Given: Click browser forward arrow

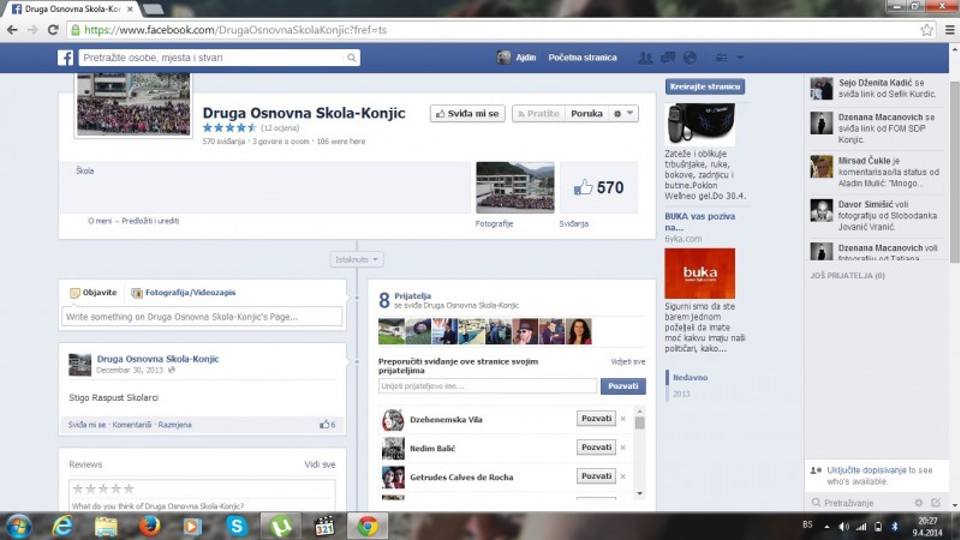Looking at the screenshot, I should (x=32, y=29).
